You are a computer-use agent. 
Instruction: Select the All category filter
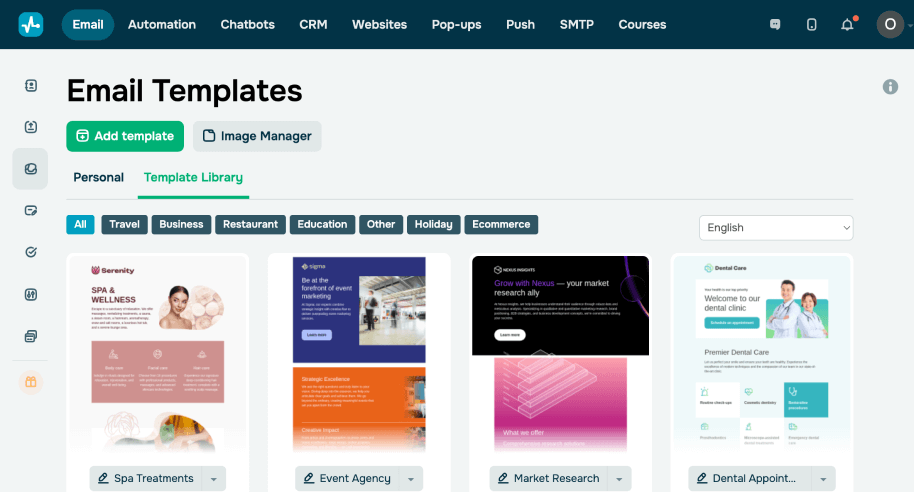(x=80, y=224)
